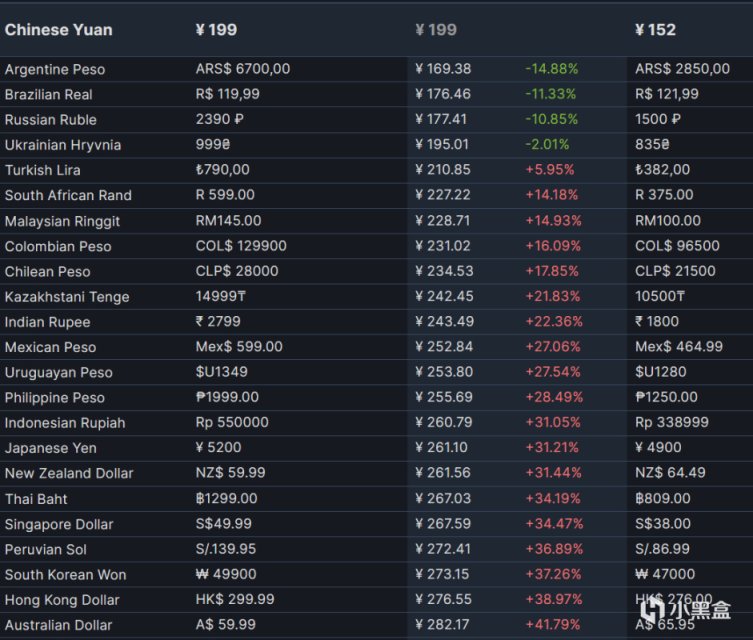Click price COL$ 129900
The image size is (753, 640).
pos(241,246)
